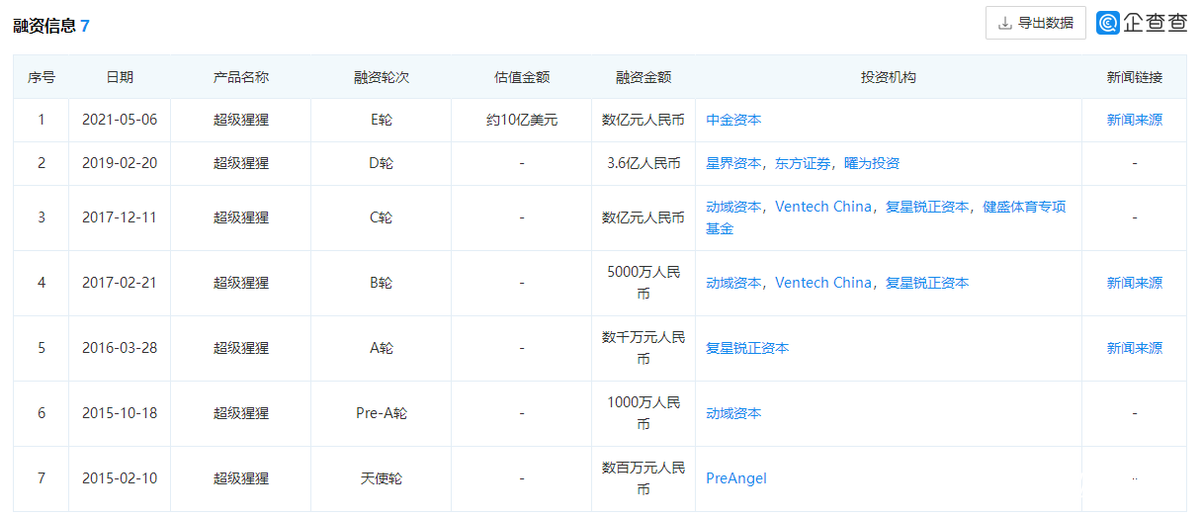Screen dimensions: 1200x517
Task: Select 数亿元人民币 in the C轮 row
Action: (x=644, y=217)
